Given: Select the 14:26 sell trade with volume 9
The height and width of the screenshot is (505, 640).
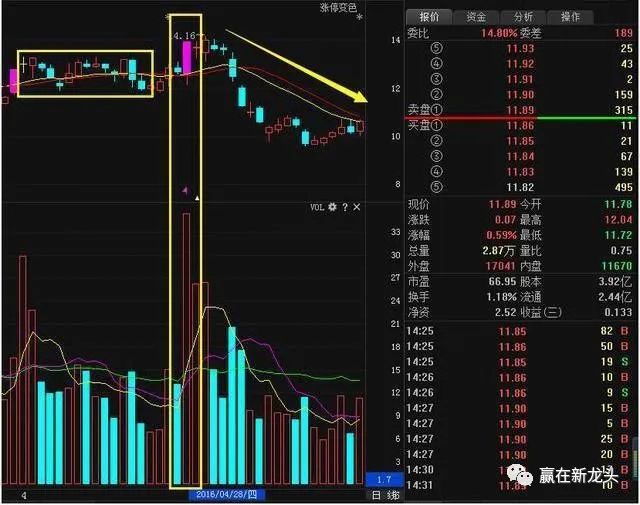Looking at the screenshot, I should [x=518, y=393].
